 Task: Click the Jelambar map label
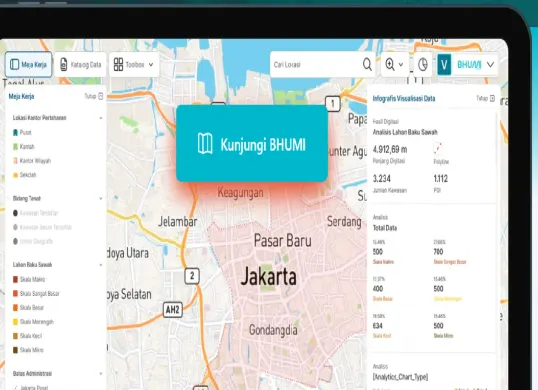click(178, 222)
